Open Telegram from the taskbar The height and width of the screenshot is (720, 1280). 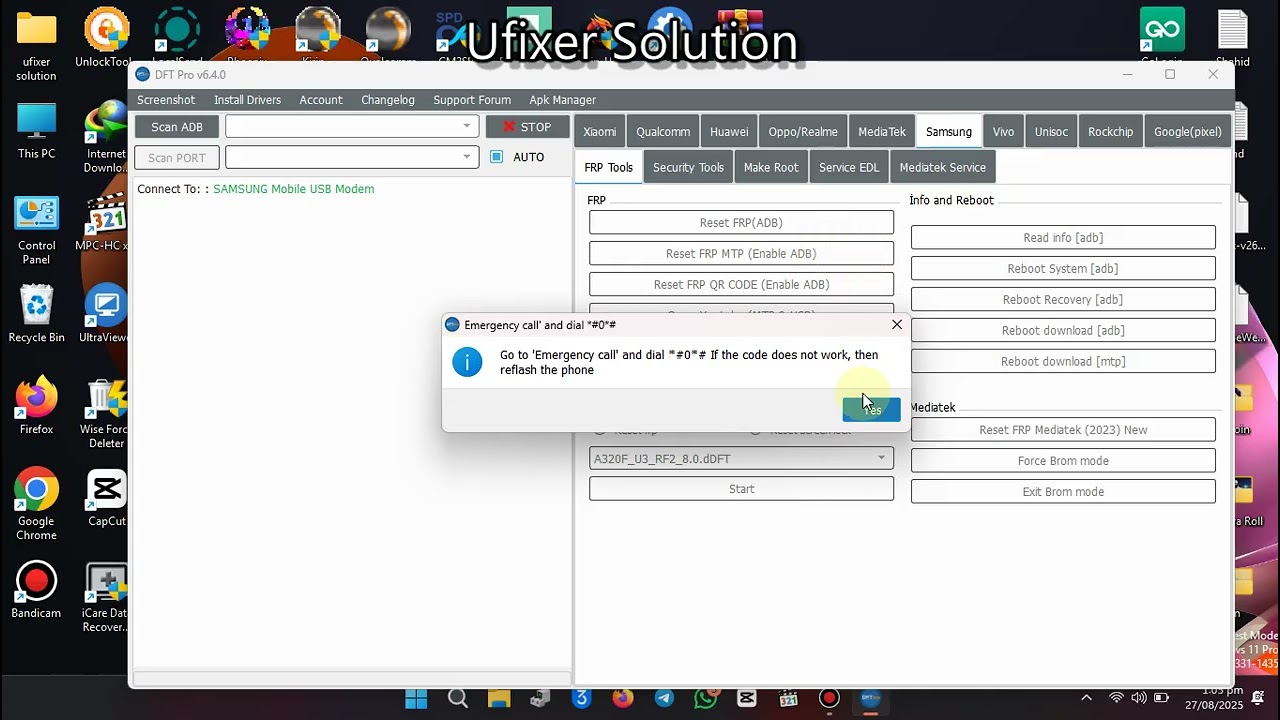[x=664, y=698]
